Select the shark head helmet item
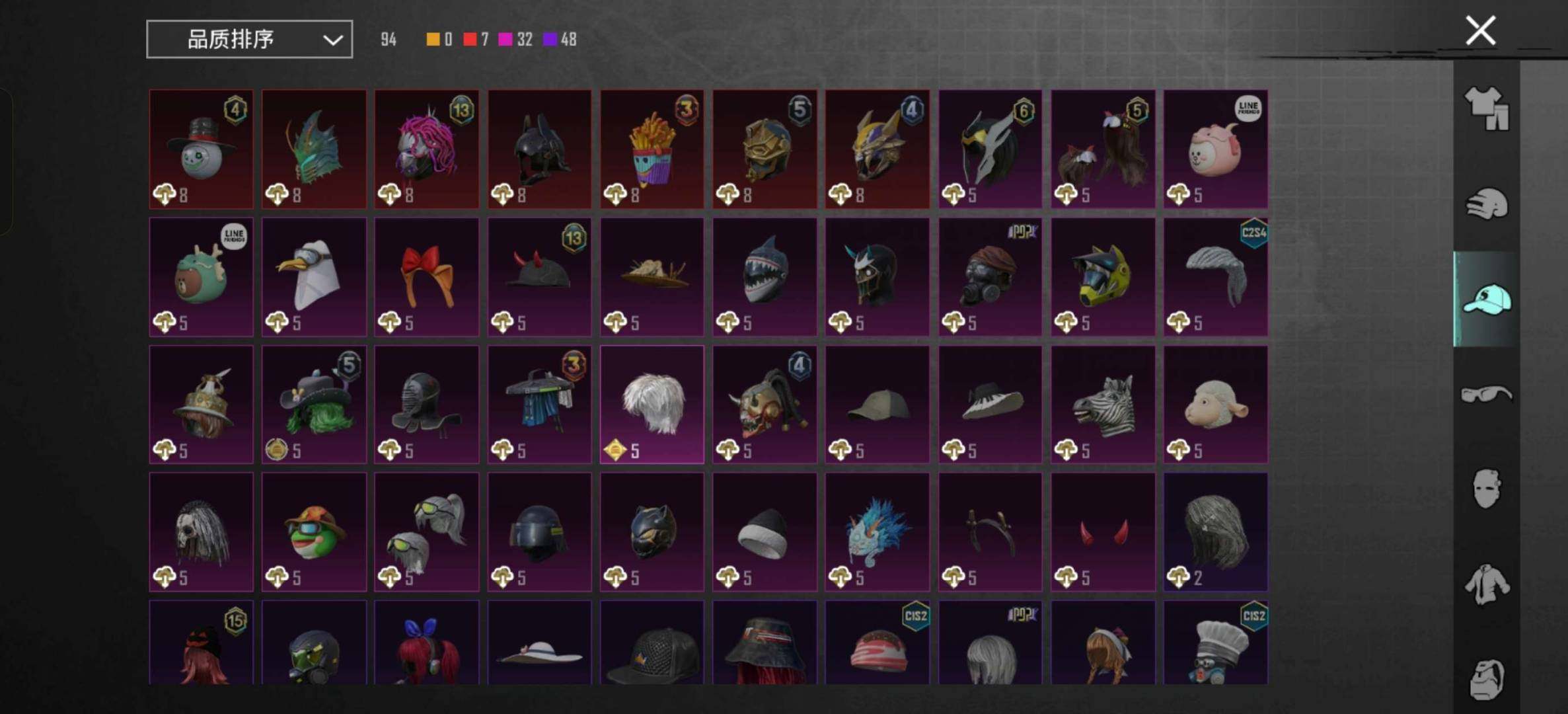Viewport: 1568px width, 714px height. click(x=765, y=277)
